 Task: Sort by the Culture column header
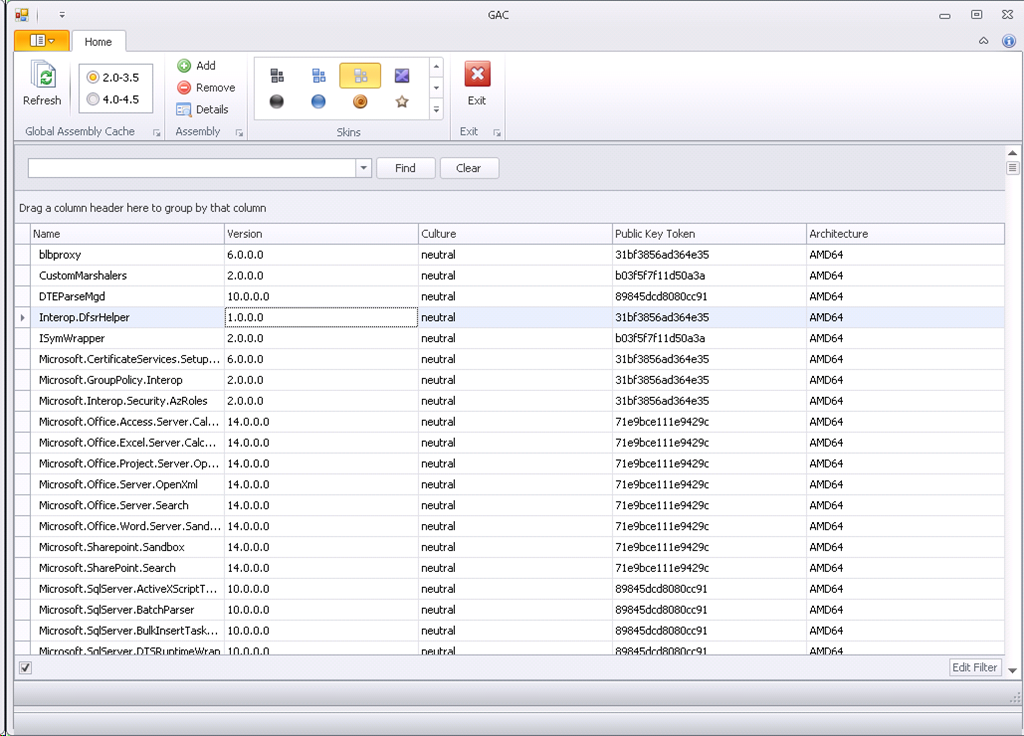point(515,234)
